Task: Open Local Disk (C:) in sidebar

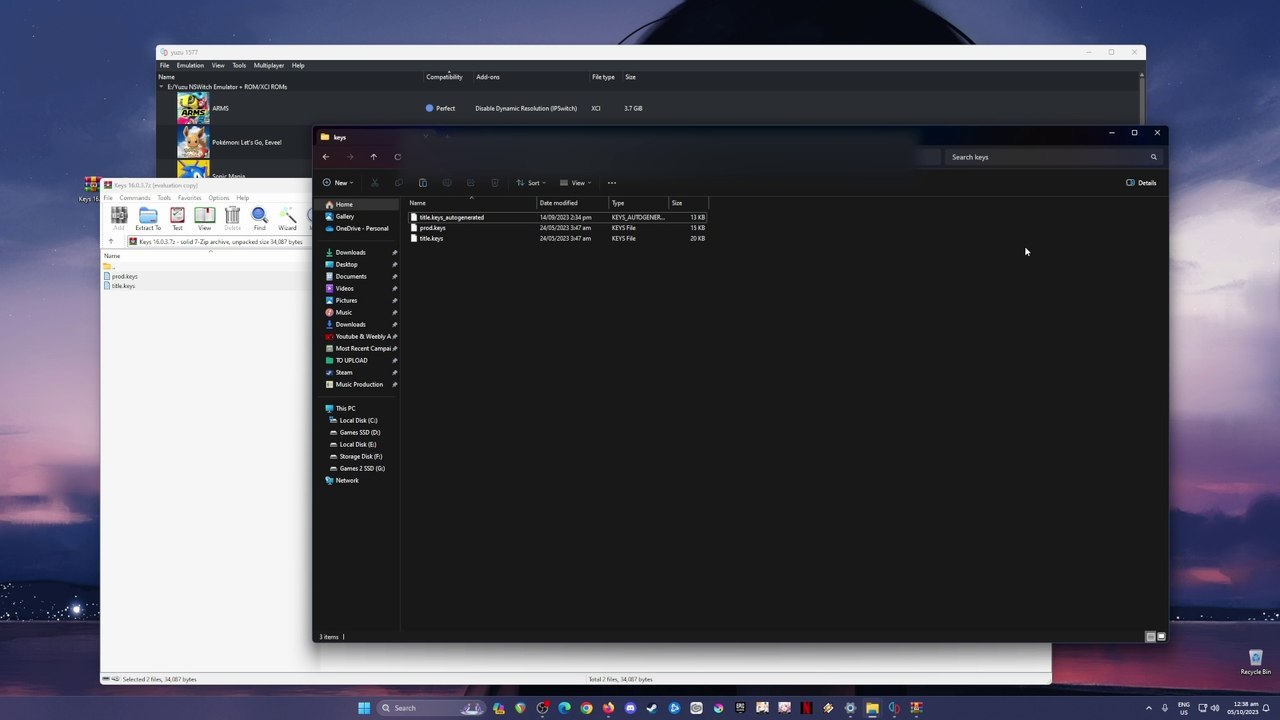Action: (x=357, y=420)
